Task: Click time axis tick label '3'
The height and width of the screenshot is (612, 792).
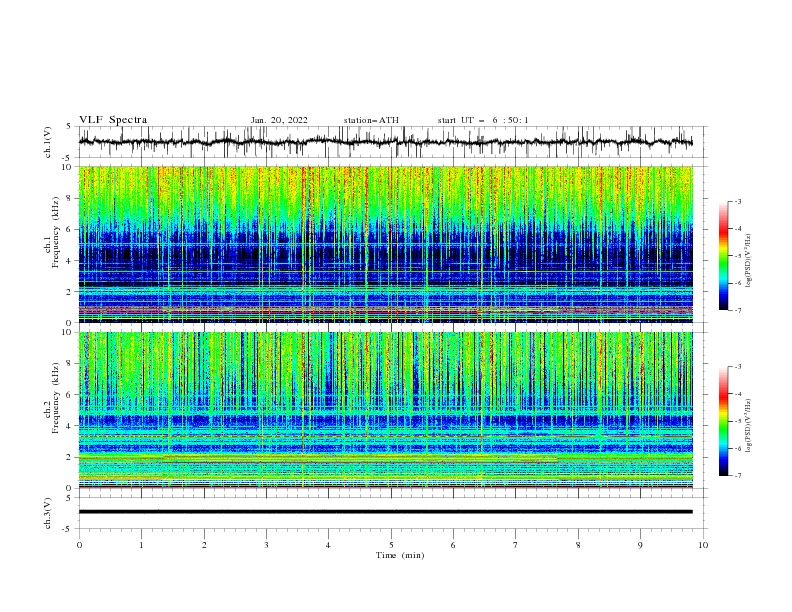Action: coord(266,545)
